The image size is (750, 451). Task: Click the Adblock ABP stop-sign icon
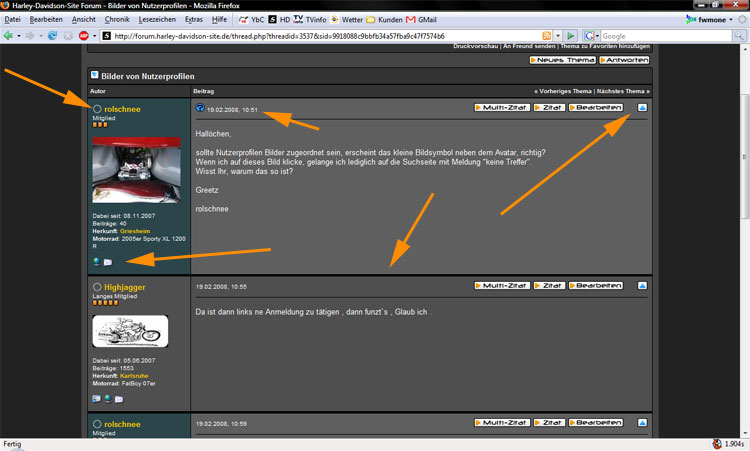(82, 36)
